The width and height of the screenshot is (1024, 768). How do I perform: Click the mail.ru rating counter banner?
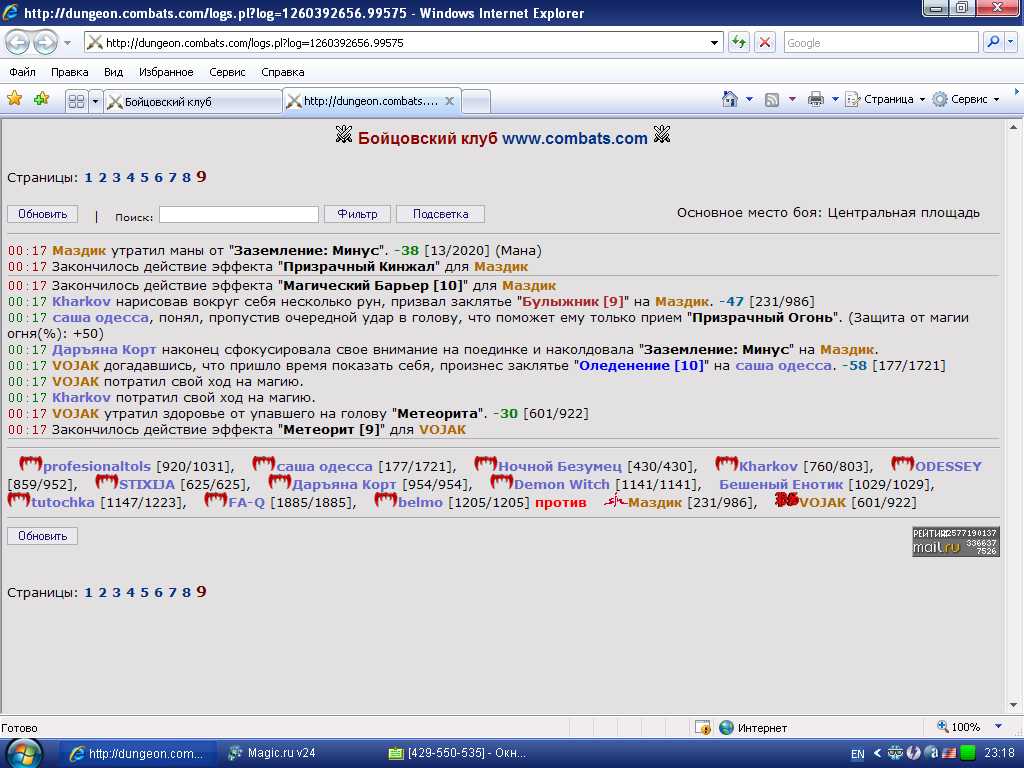pyautogui.click(x=956, y=542)
